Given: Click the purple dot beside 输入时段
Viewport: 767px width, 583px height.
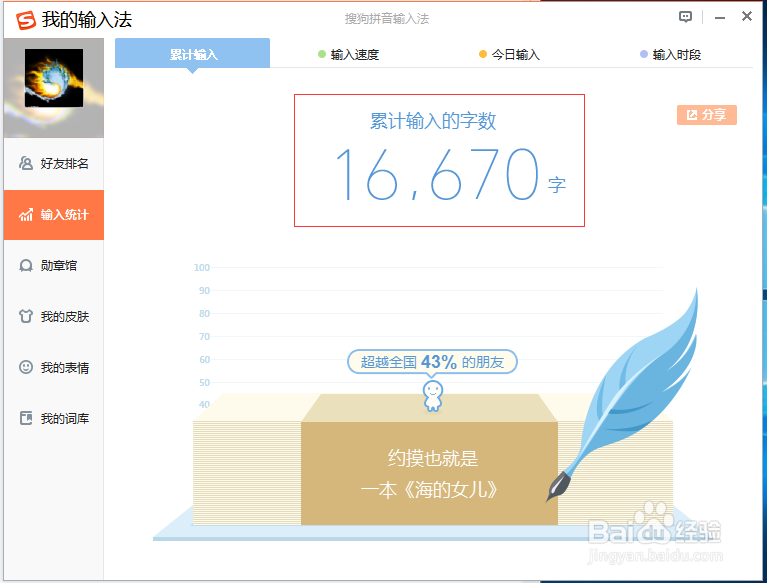Looking at the screenshot, I should point(644,54).
